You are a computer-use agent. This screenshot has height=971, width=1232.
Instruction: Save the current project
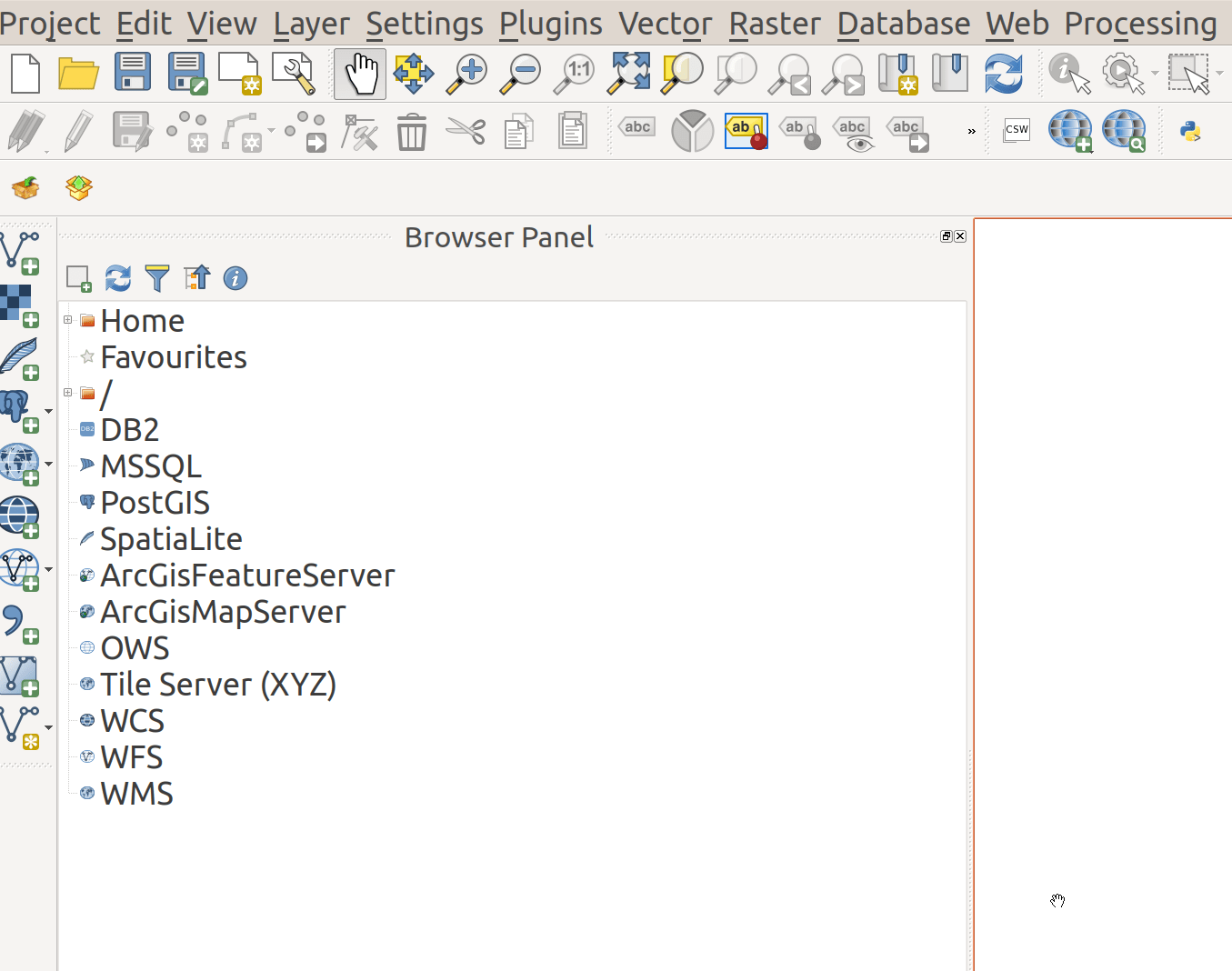pyautogui.click(x=133, y=73)
